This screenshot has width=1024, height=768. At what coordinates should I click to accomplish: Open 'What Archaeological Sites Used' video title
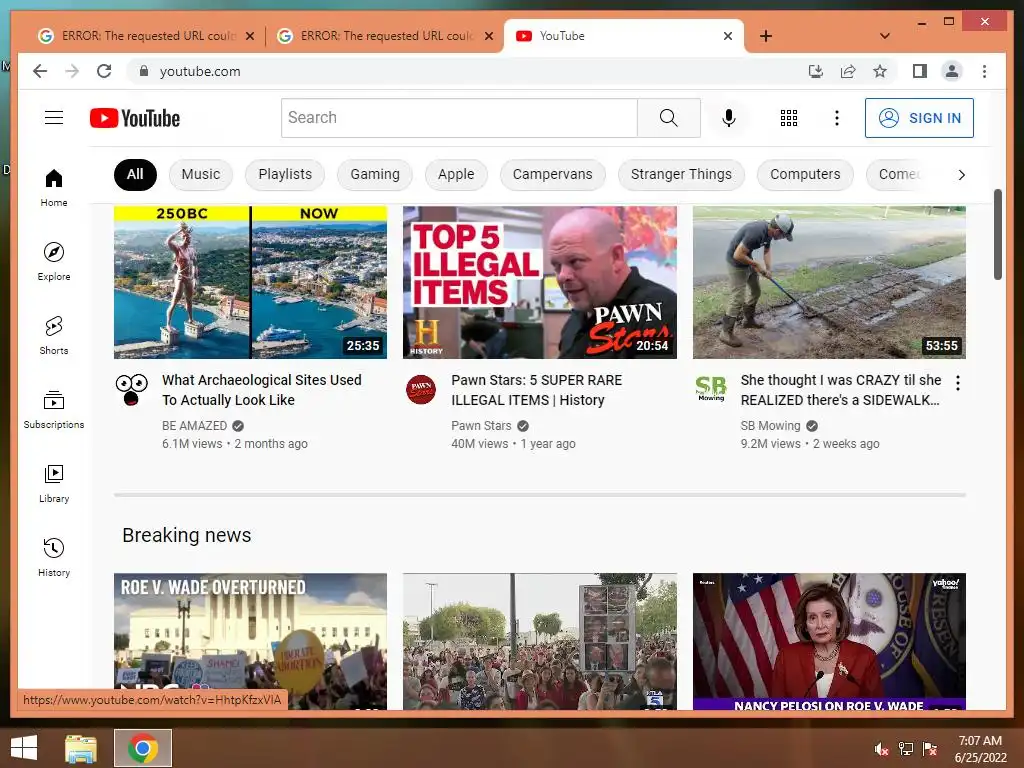262,390
